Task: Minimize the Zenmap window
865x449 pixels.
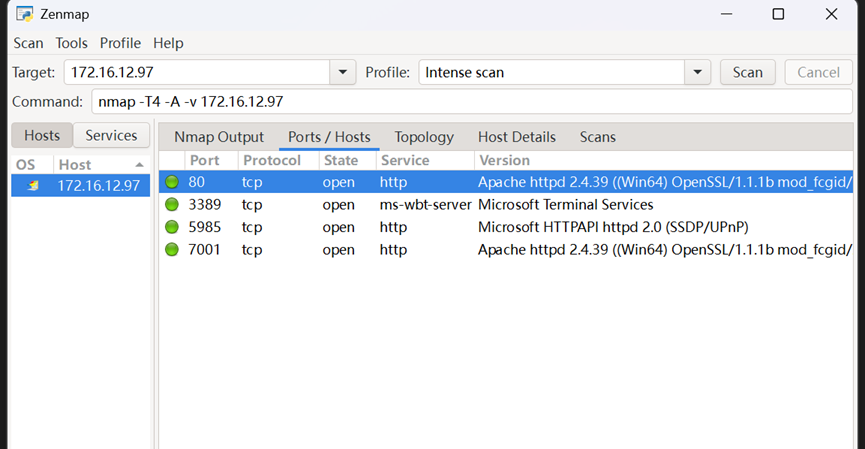Action: click(727, 14)
